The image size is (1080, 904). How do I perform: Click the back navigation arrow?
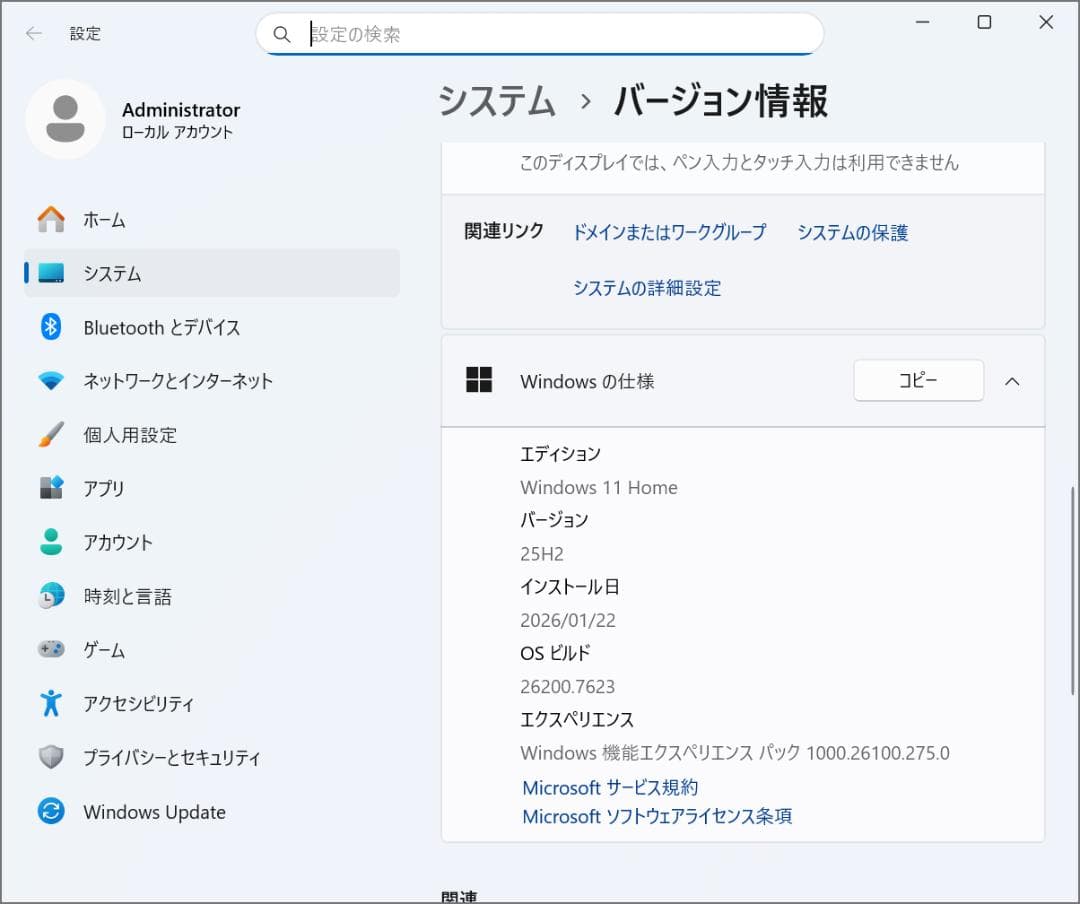(x=33, y=33)
